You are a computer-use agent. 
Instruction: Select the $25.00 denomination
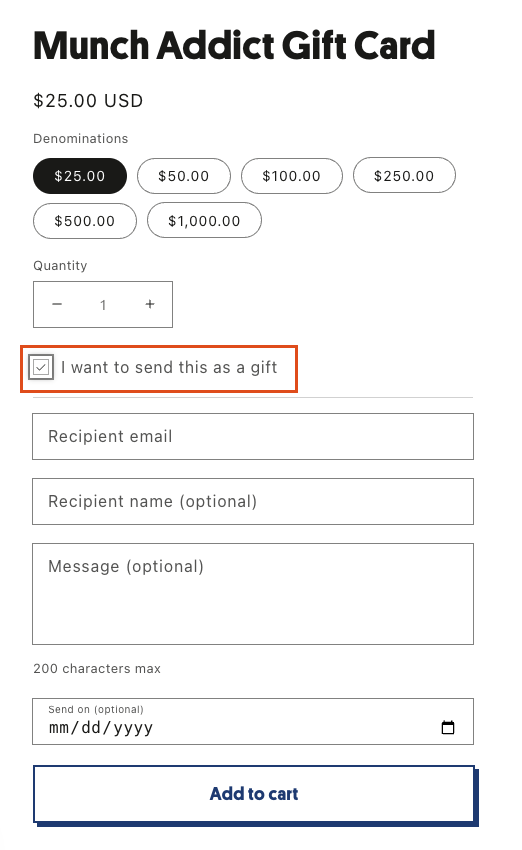[80, 176]
